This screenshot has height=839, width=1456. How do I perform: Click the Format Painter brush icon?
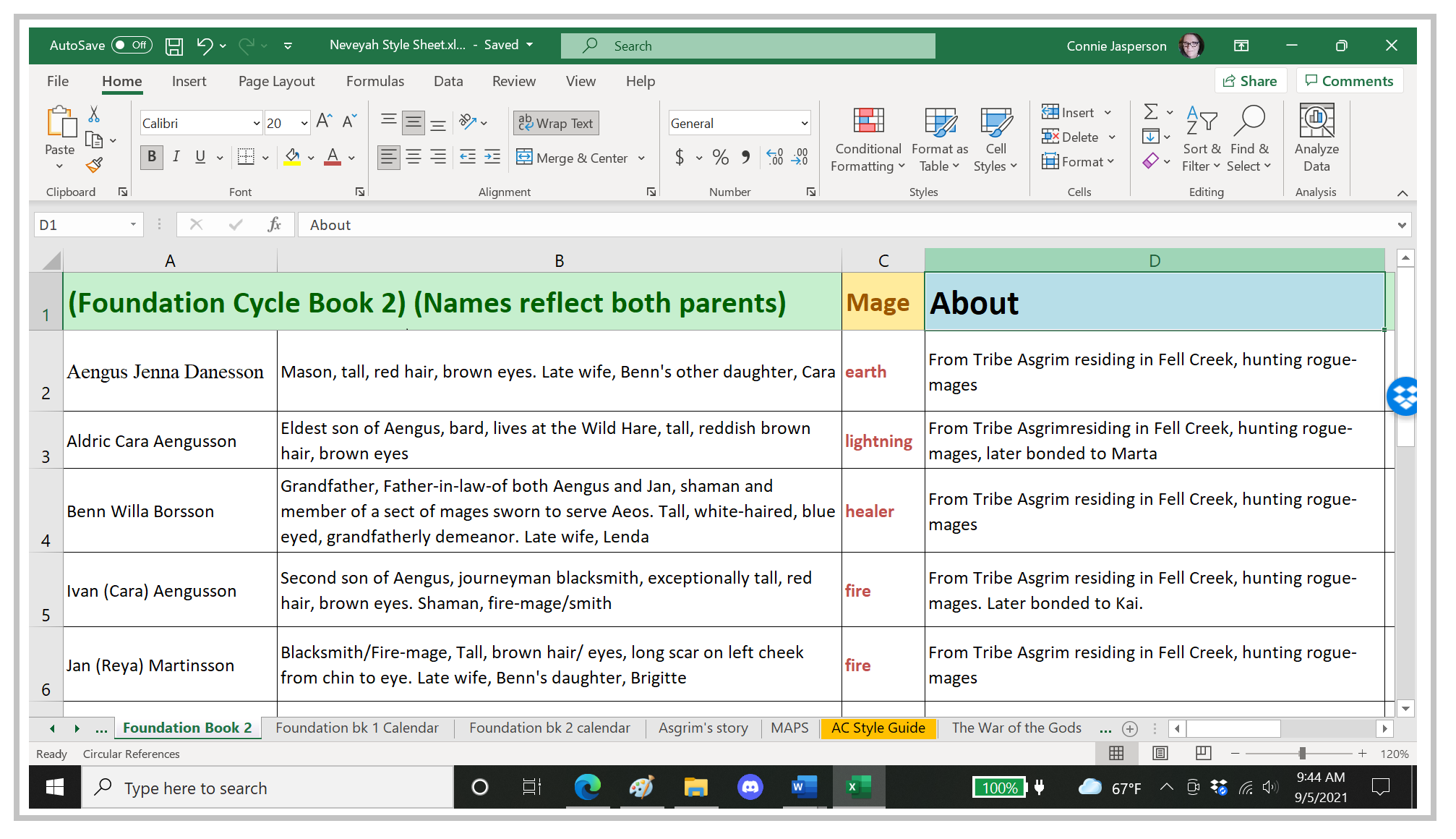tap(94, 165)
